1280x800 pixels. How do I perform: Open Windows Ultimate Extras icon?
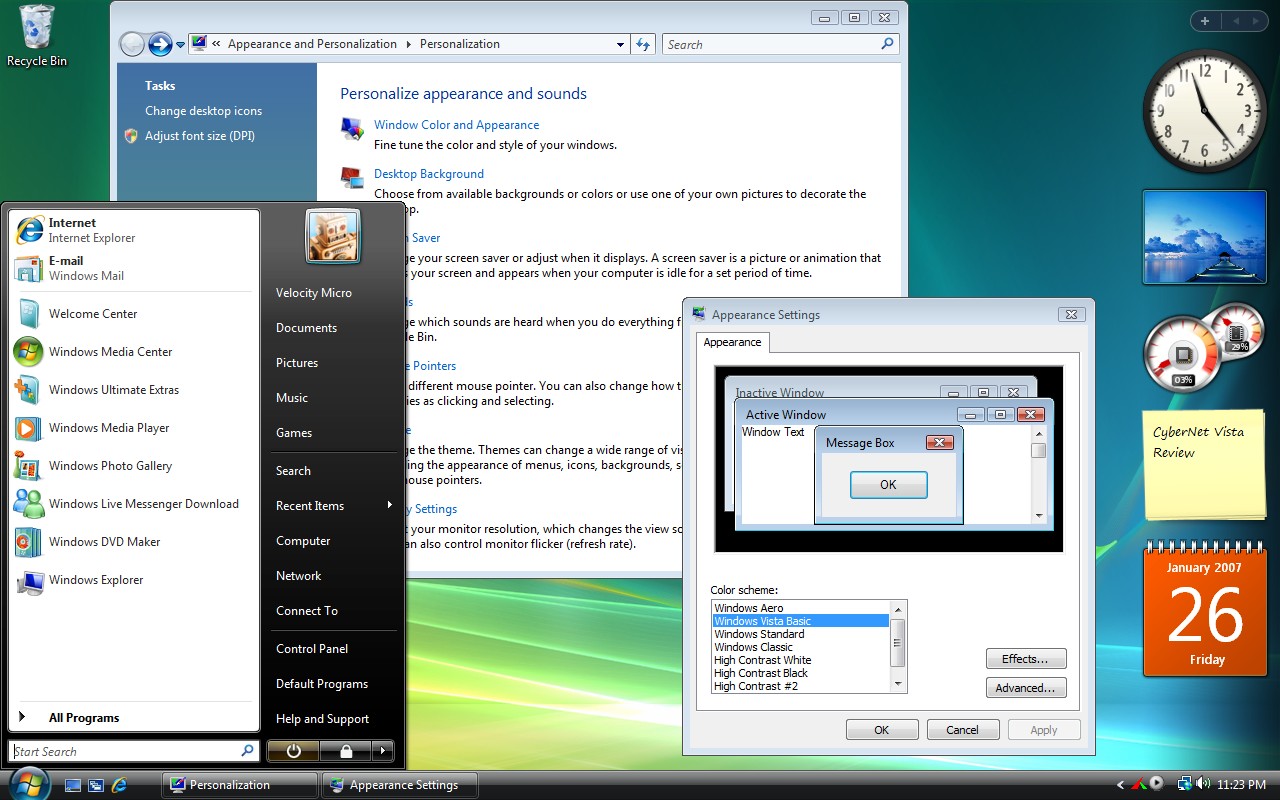point(29,390)
